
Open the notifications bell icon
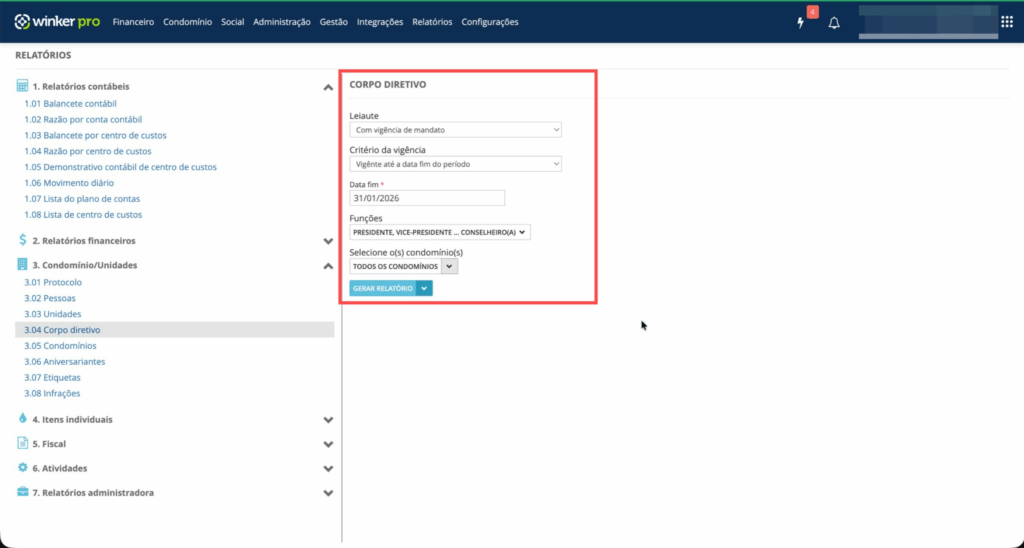[834, 22]
